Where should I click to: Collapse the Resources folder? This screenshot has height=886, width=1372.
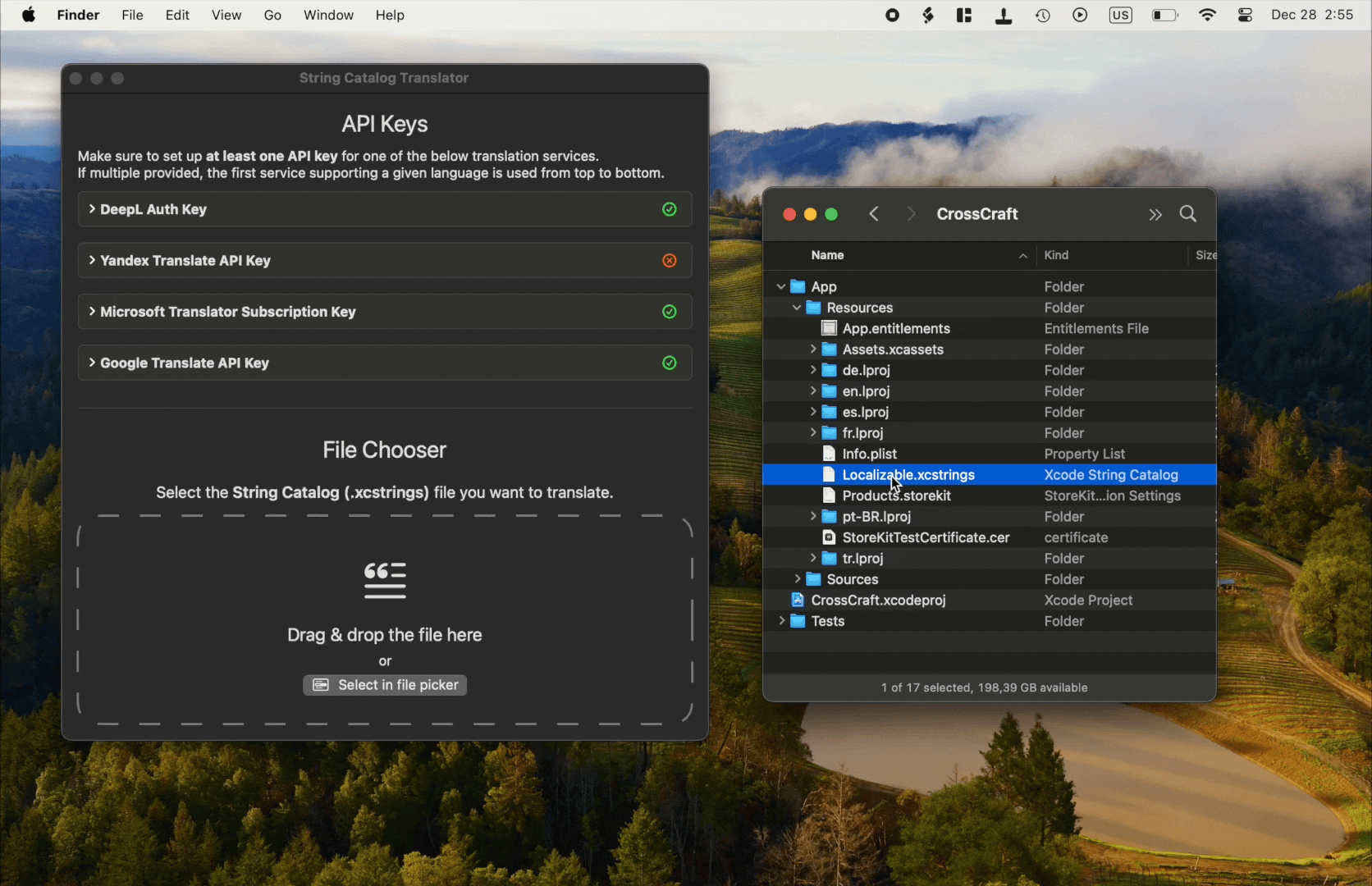coord(797,308)
